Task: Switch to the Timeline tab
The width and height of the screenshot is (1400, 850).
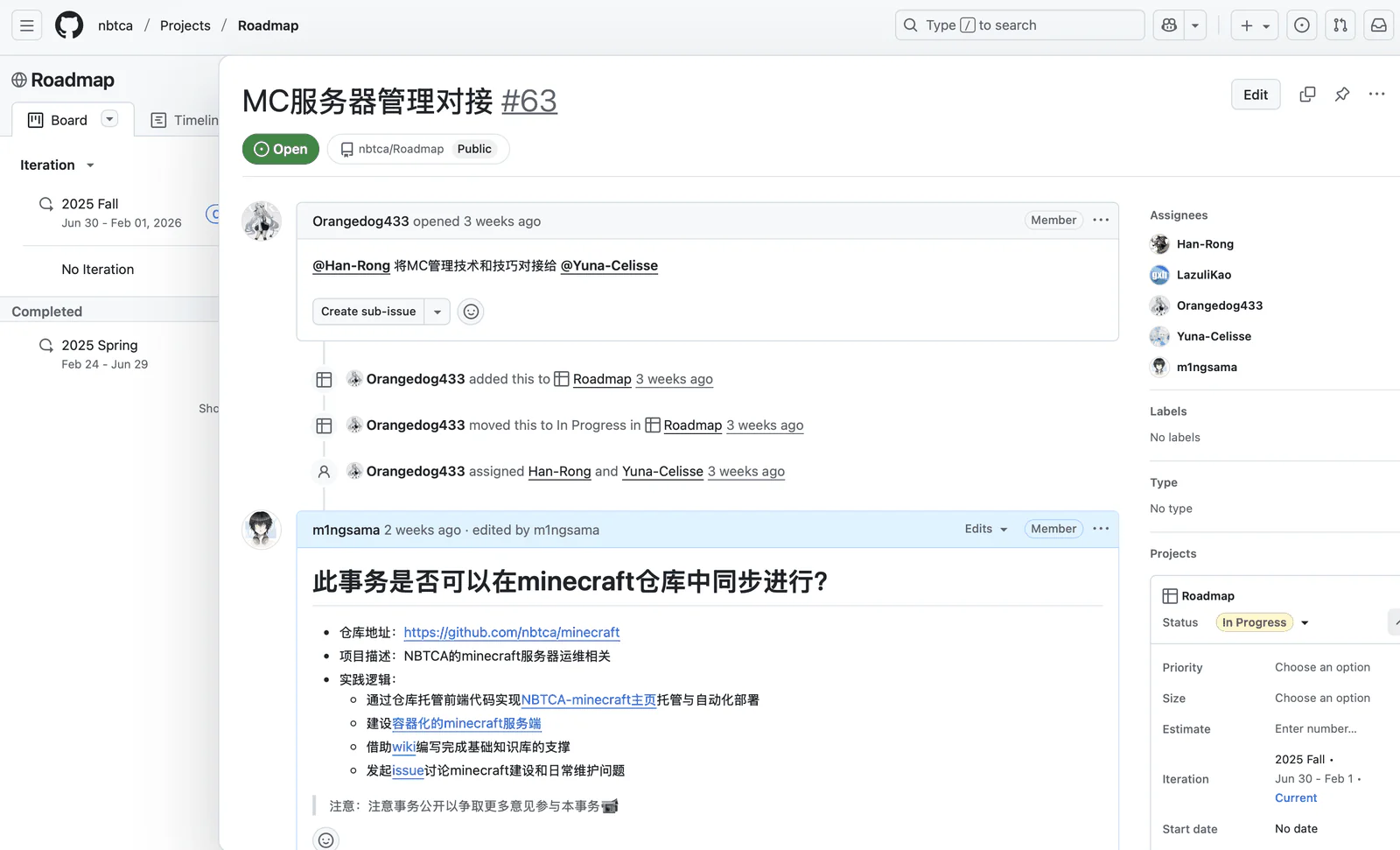Action: [x=185, y=120]
